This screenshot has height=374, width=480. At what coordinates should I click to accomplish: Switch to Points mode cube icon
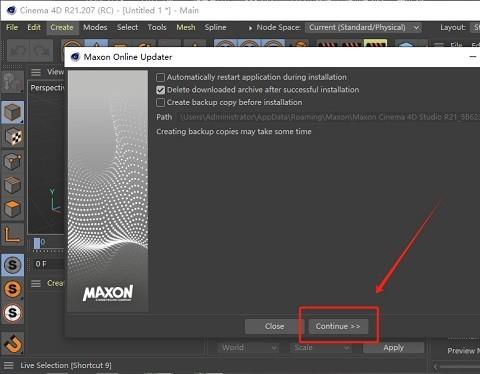(x=12, y=161)
